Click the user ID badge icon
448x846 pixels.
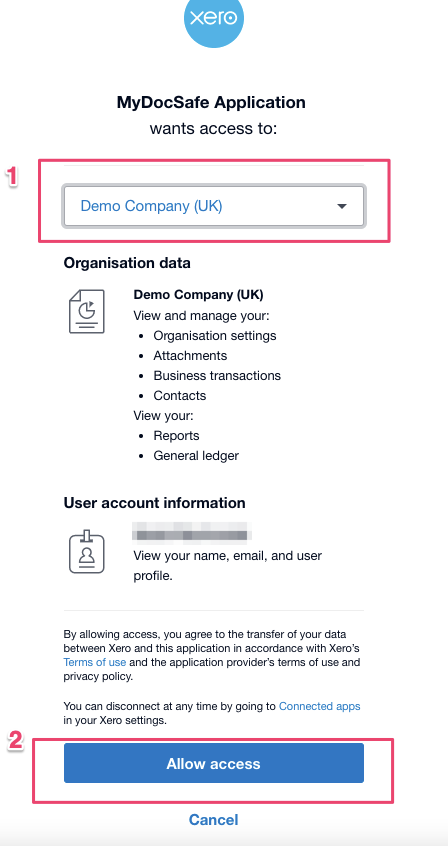(87, 551)
